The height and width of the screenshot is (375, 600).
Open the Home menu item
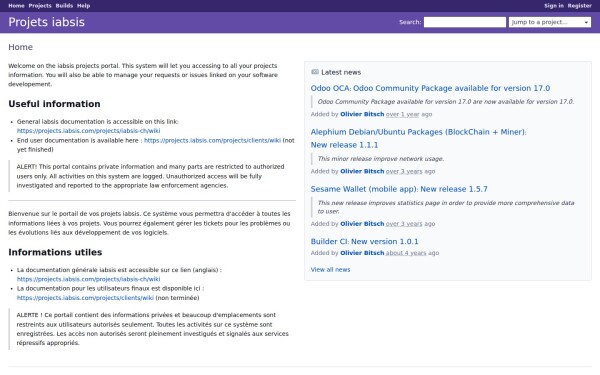(x=16, y=6)
